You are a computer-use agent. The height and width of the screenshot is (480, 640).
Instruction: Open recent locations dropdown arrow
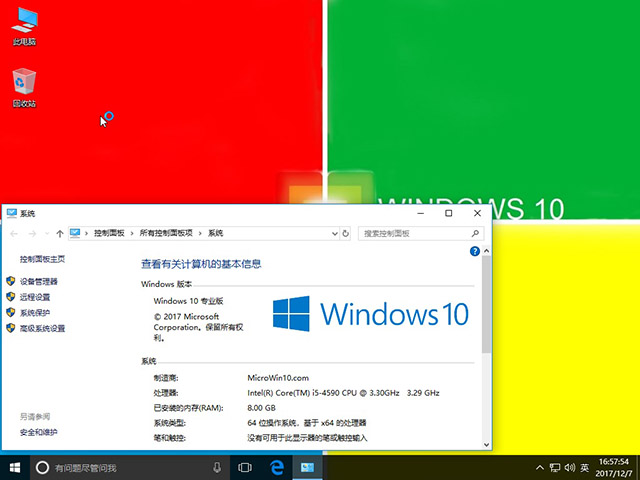(x=47, y=233)
